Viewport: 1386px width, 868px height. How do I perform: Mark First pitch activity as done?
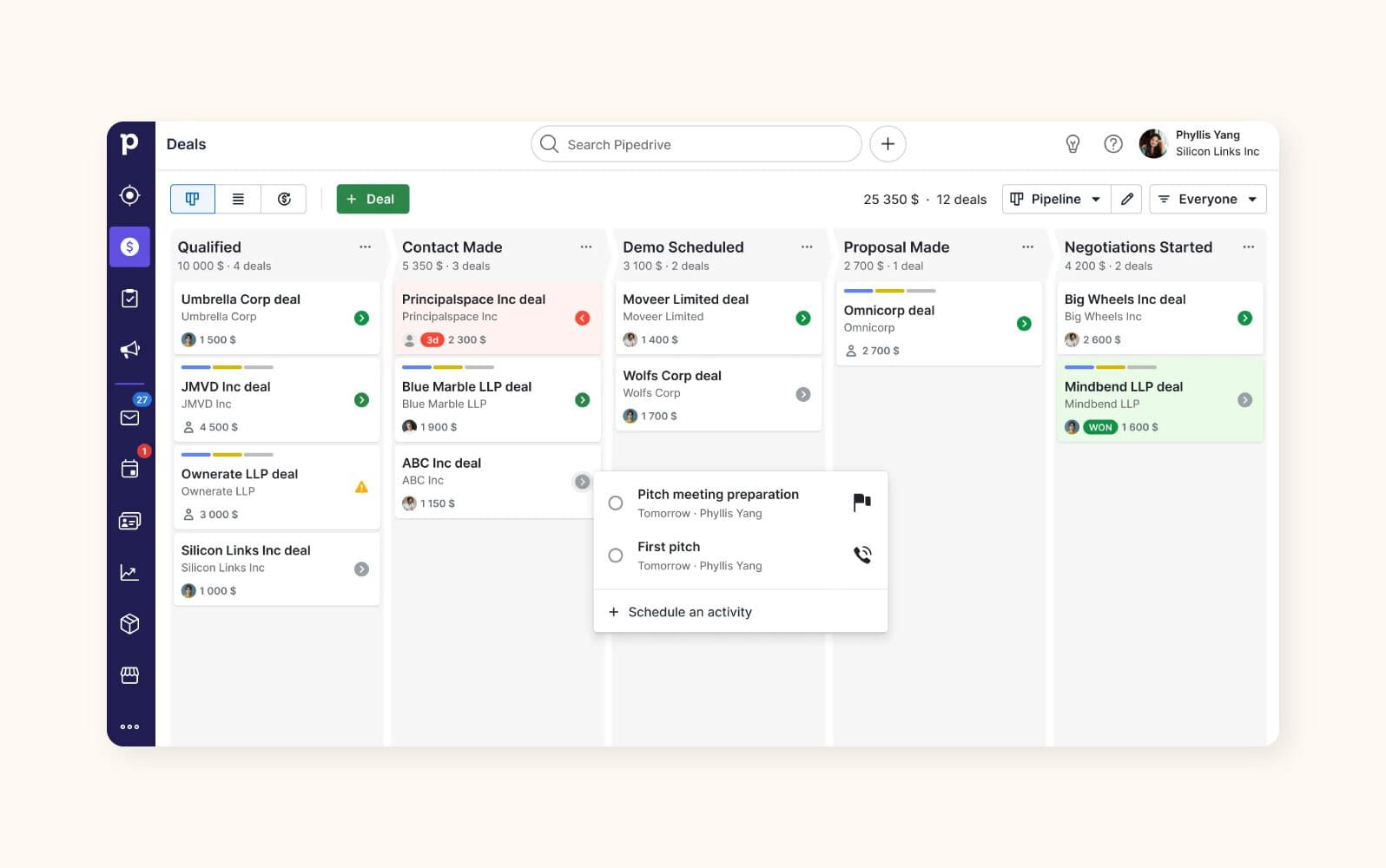coord(616,556)
